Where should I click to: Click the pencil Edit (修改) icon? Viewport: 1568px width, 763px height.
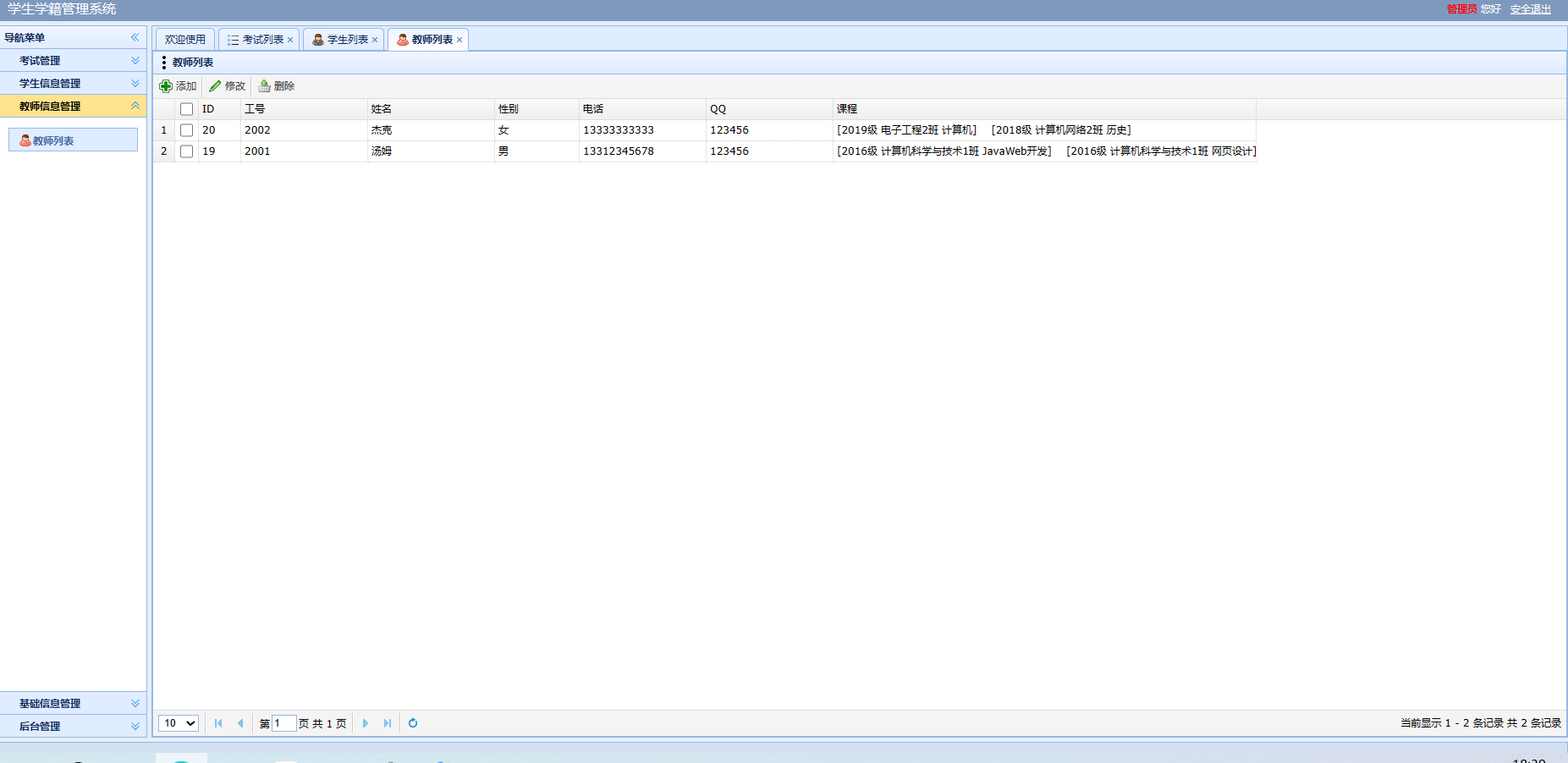coord(215,86)
